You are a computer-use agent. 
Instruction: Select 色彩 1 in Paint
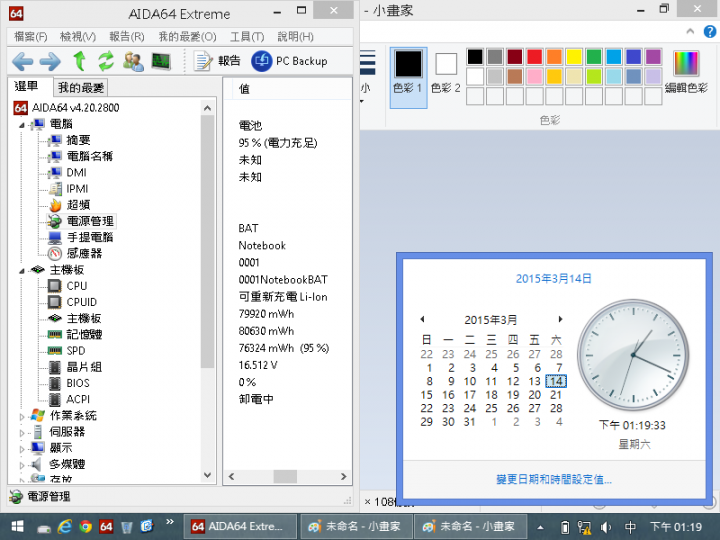point(408,77)
